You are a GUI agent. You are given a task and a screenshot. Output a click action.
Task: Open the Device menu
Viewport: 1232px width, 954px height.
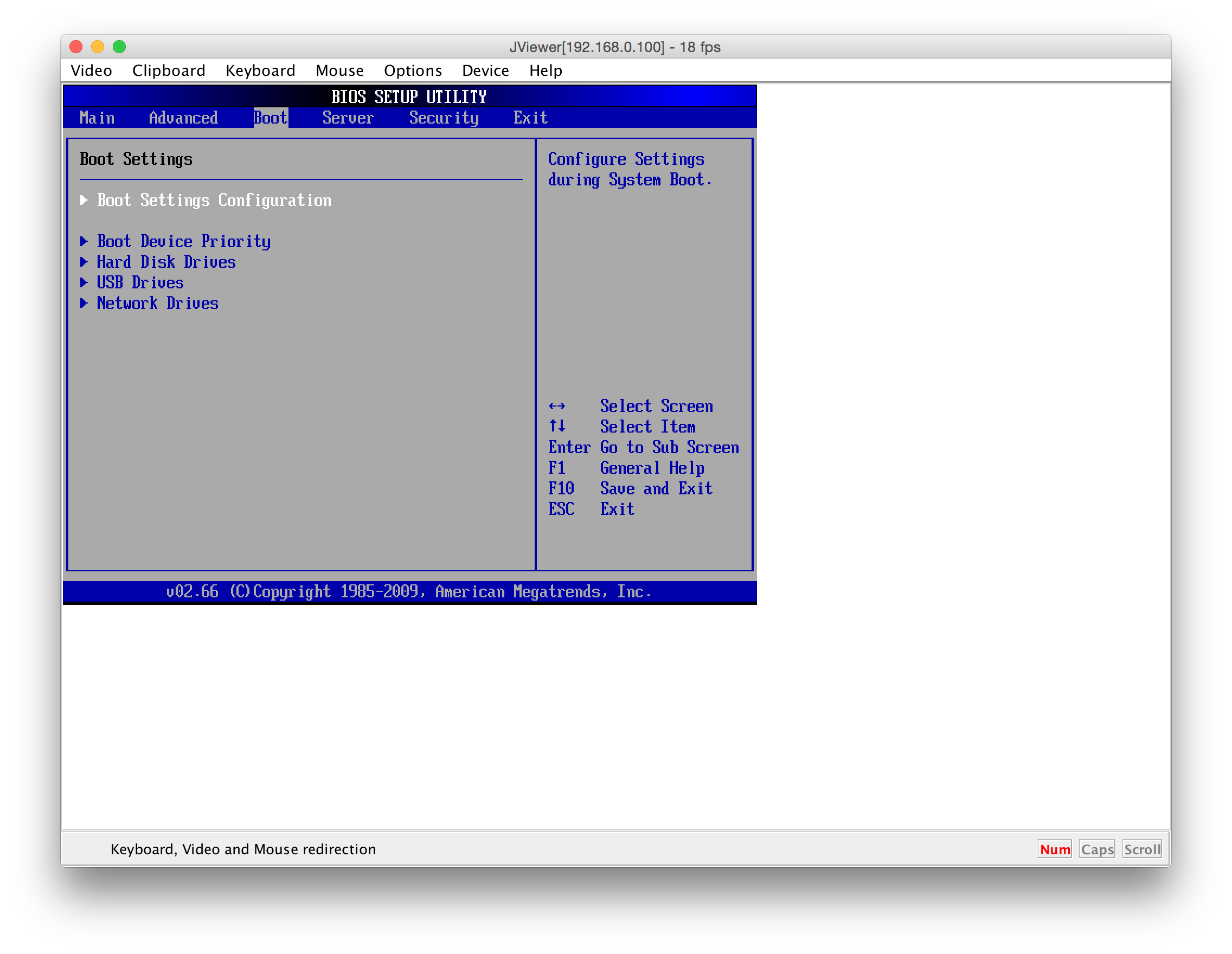point(485,70)
